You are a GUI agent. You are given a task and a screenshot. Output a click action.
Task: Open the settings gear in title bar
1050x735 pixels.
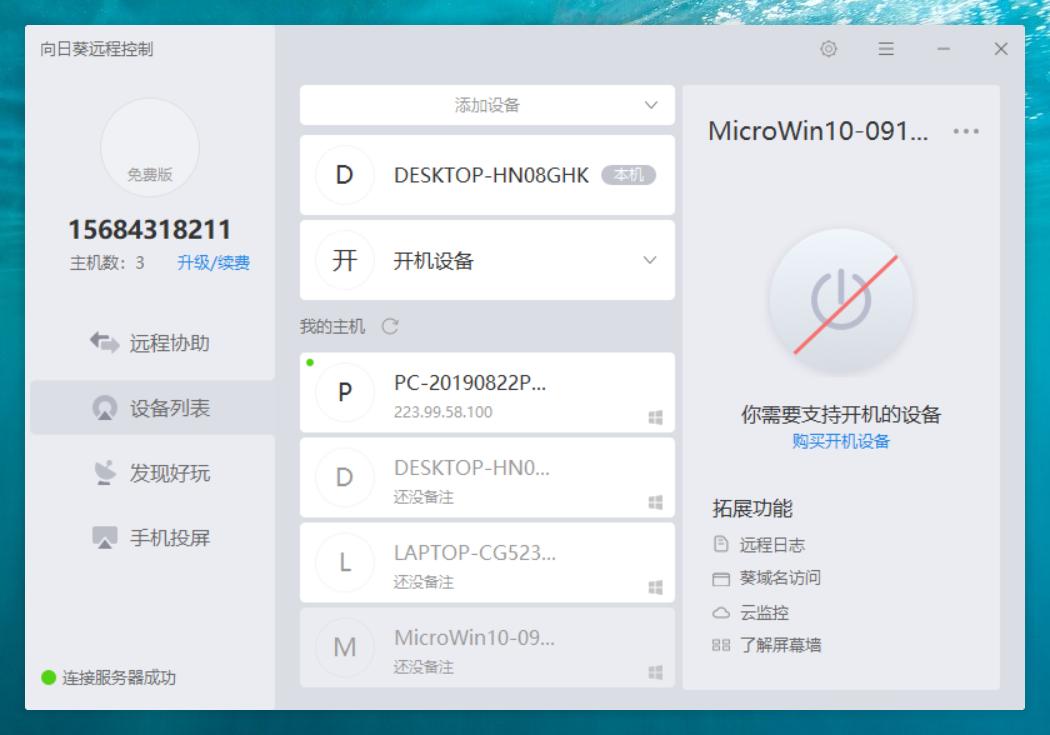click(x=828, y=49)
